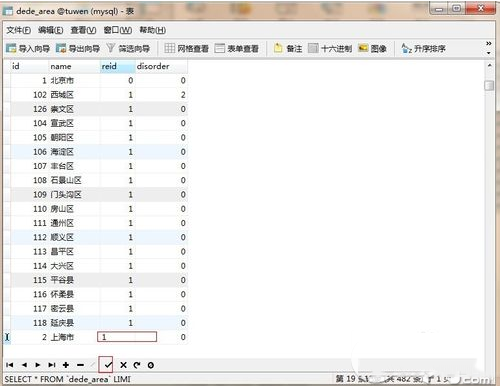Select the 丰台区 name cell
500x387 pixels.
coord(75,166)
